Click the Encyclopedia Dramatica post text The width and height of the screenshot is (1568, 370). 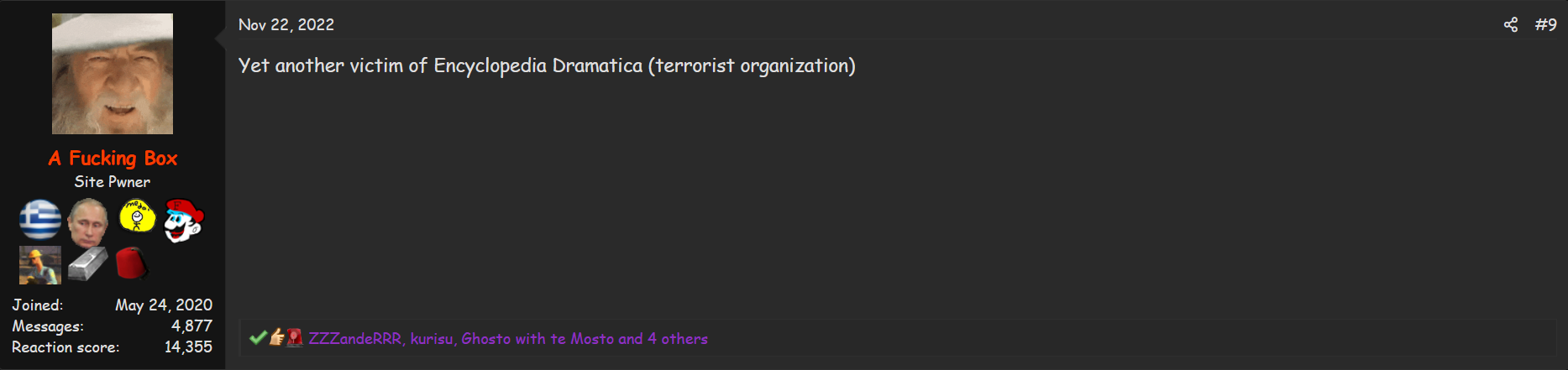click(547, 65)
